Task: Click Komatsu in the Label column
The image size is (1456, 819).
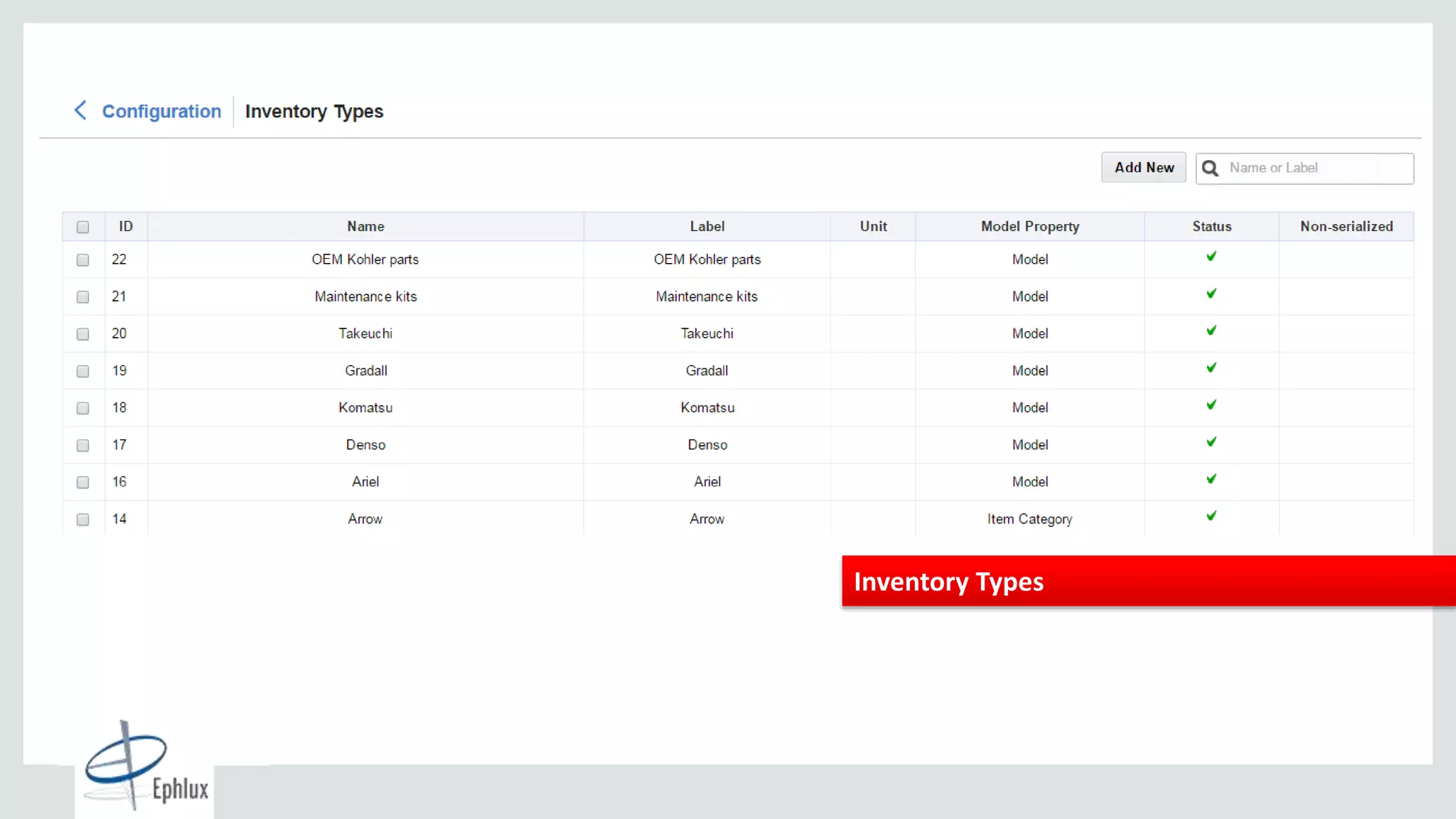Action: click(x=707, y=407)
